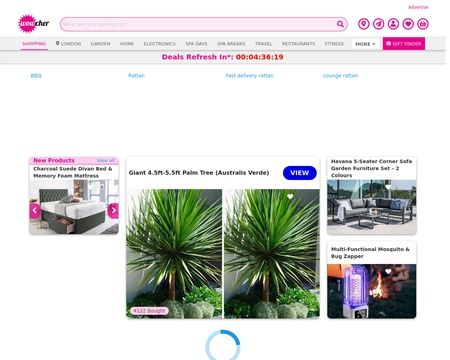450x360 pixels.
Task: Go to TRAVEL category
Action: pyautogui.click(x=263, y=44)
